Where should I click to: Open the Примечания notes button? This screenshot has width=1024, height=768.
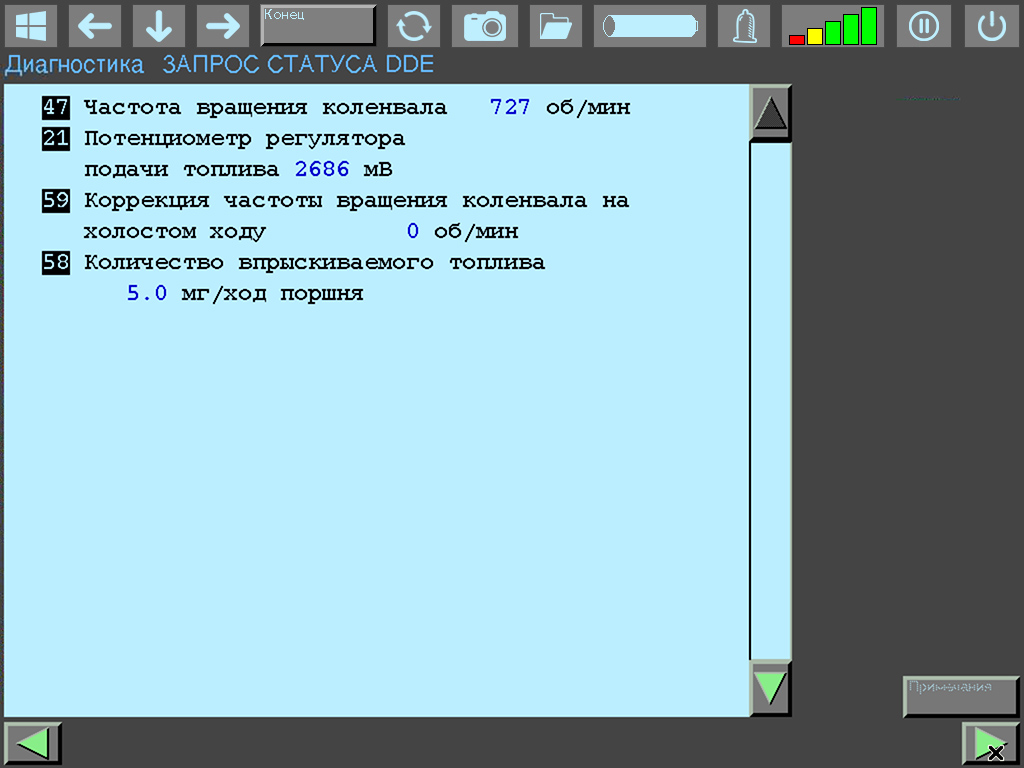pyautogui.click(x=960, y=696)
